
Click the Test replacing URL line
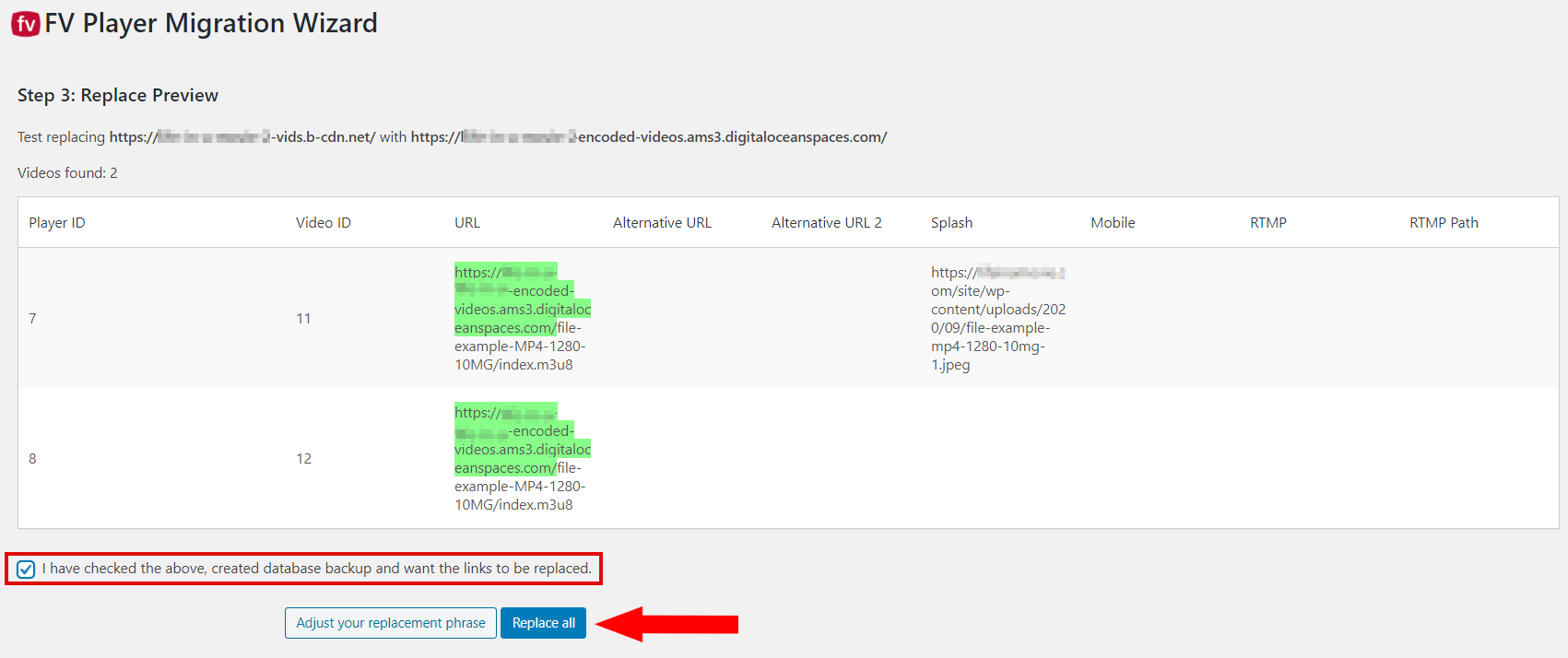pyautogui.click(x=452, y=137)
